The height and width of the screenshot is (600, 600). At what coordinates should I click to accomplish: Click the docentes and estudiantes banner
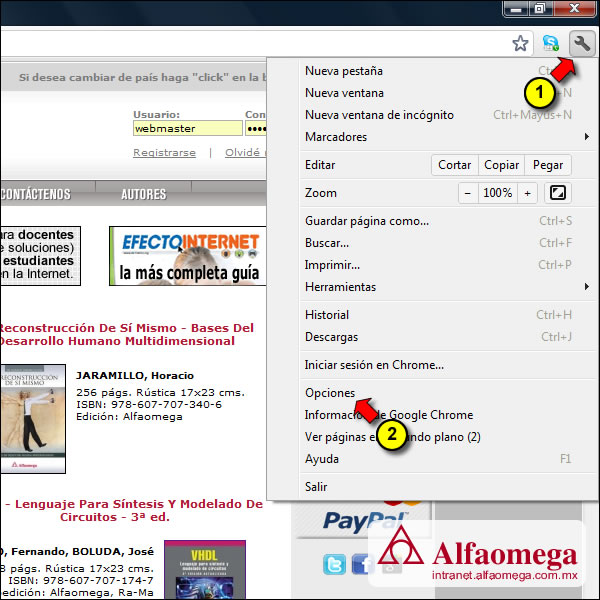41,256
